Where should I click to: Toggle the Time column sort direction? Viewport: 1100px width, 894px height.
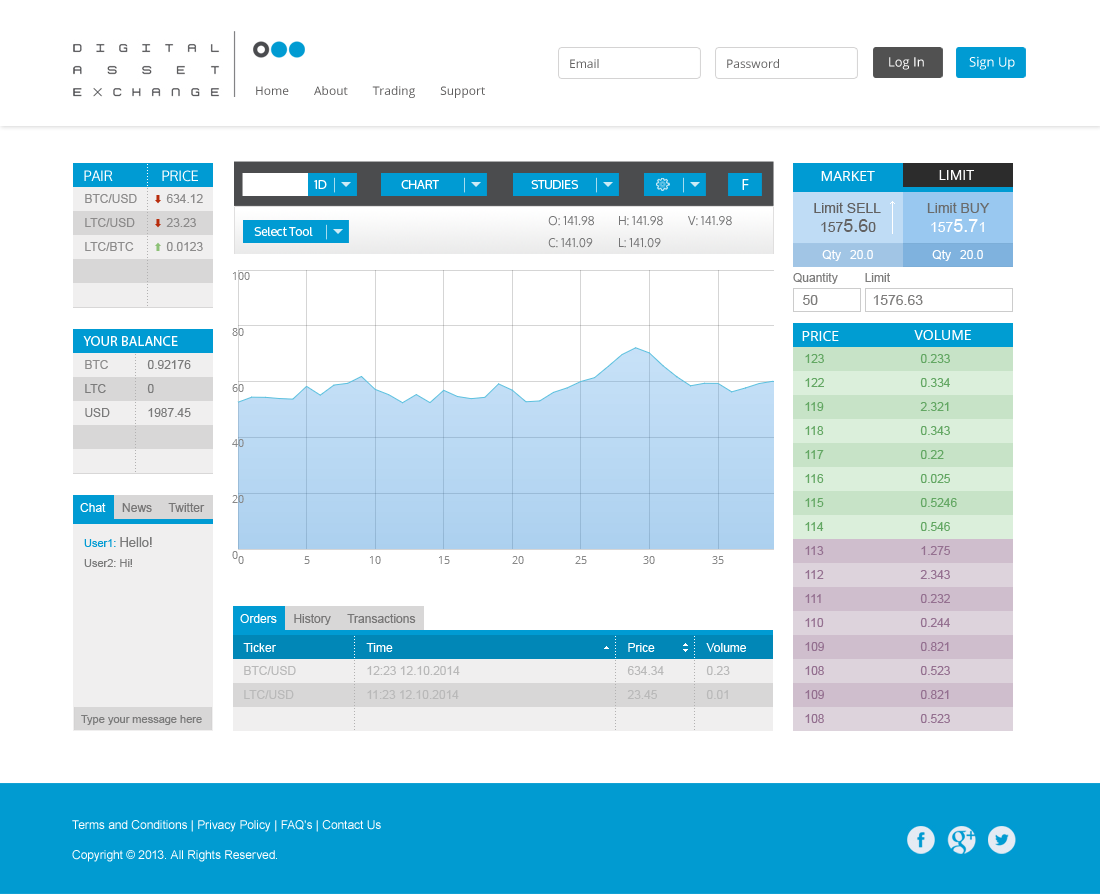point(606,647)
